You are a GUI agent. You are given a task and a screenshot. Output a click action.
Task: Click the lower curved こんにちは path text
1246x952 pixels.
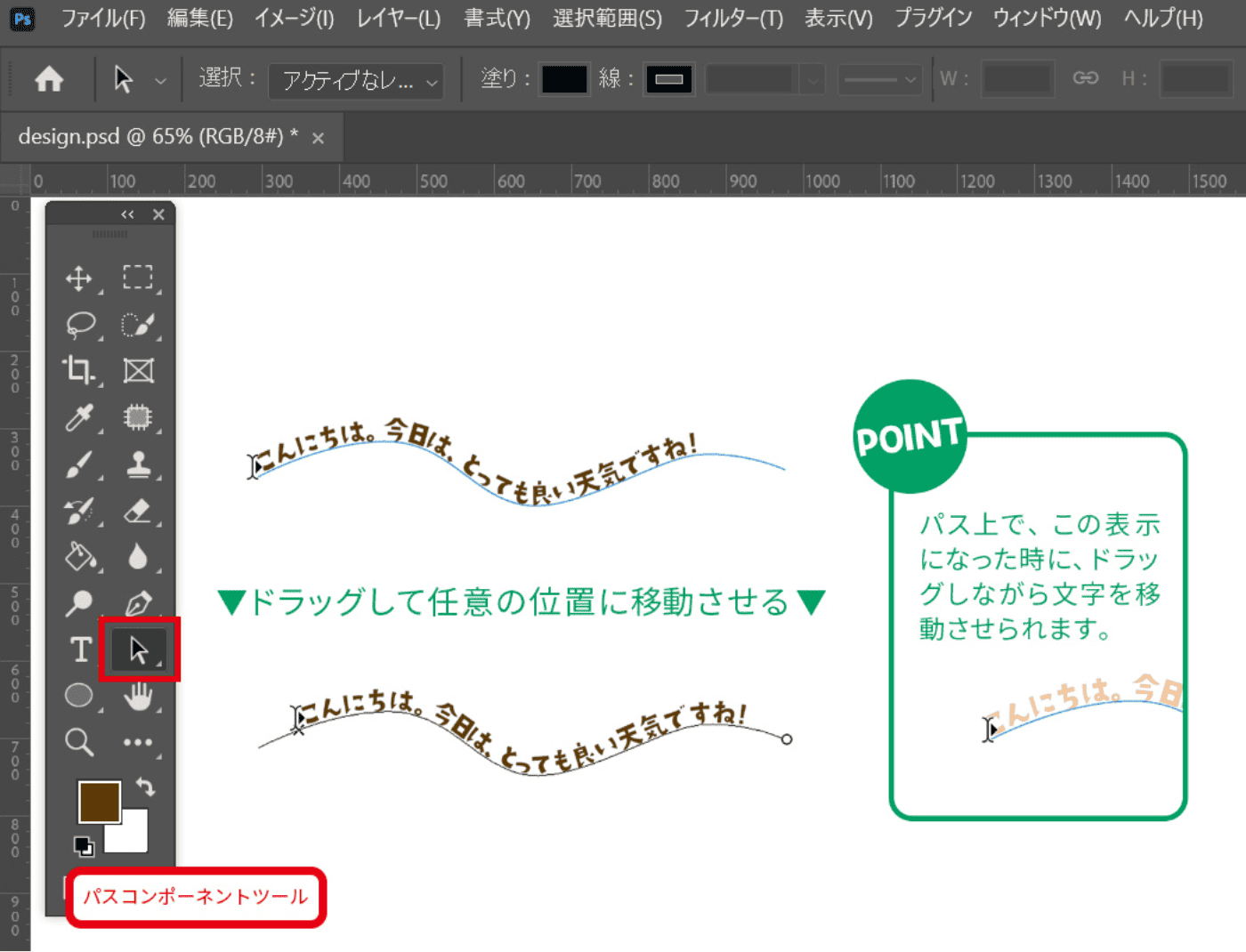(x=522, y=730)
